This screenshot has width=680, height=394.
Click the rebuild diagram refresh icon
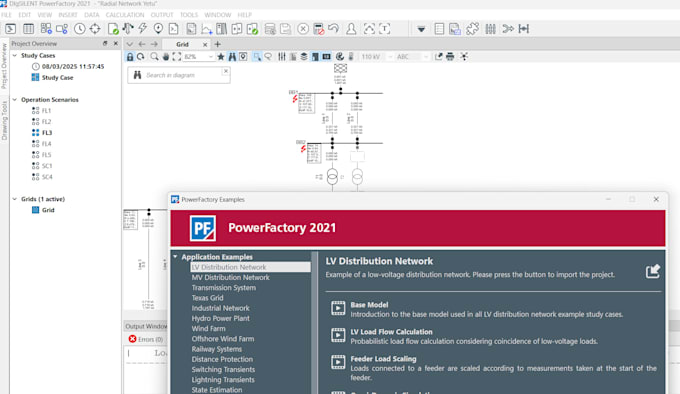click(x=141, y=57)
